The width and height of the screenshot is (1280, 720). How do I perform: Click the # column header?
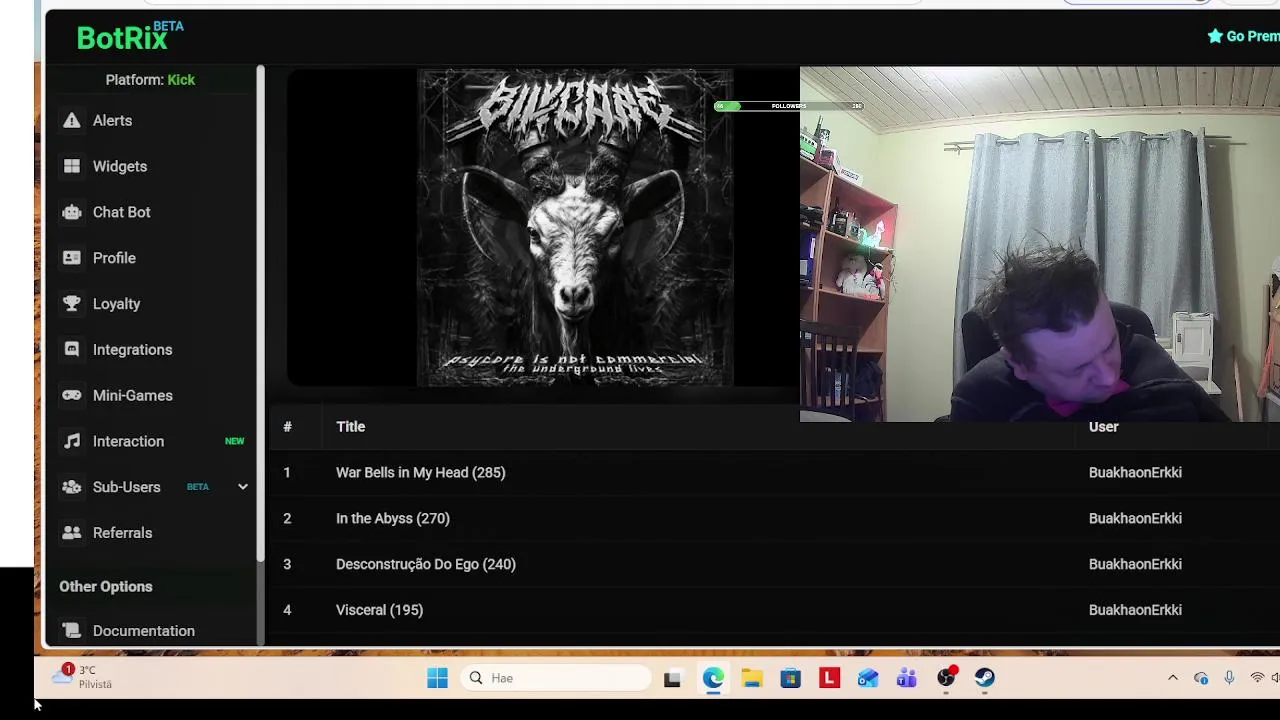[x=287, y=427]
